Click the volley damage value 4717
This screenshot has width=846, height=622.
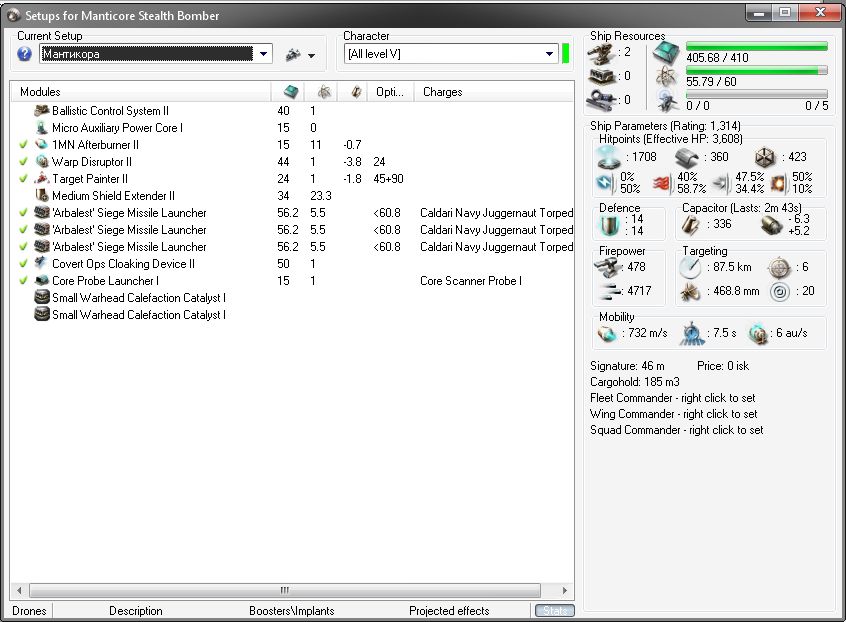(639, 291)
